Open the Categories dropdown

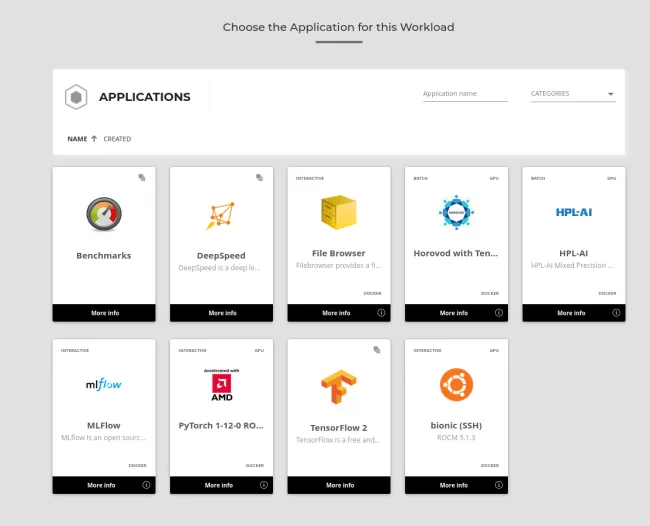click(573, 94)
